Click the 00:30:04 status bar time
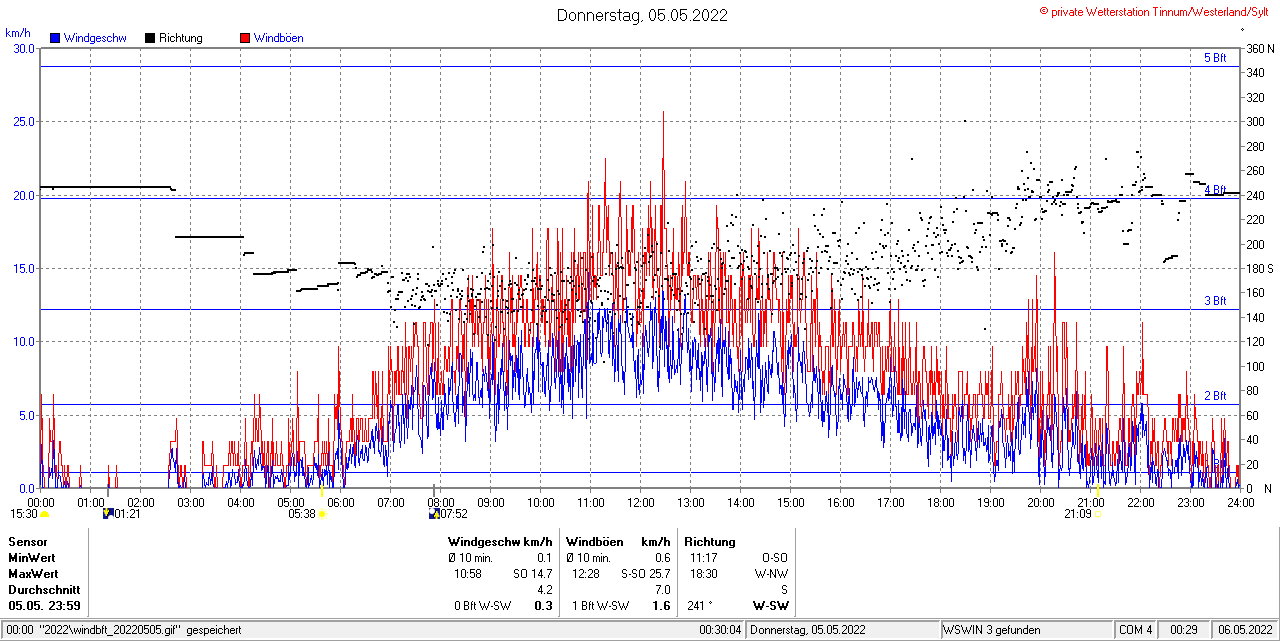1280x641 pixels. (x=720, y=630)
